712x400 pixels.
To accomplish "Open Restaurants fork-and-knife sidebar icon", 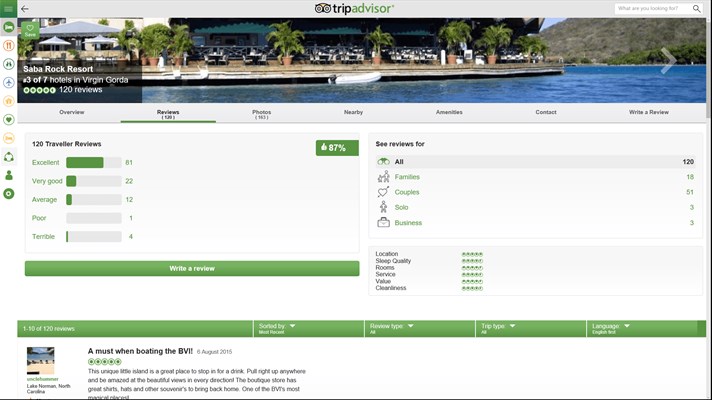I will (x=8, y=45).
